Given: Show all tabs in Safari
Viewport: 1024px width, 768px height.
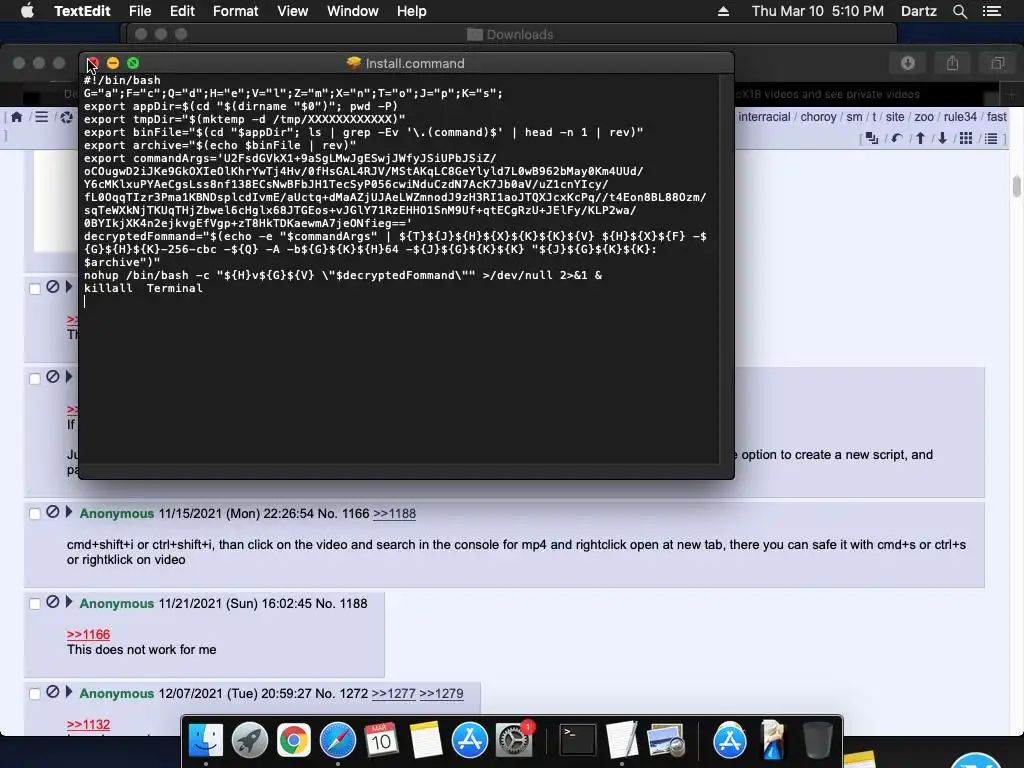Looking at the screenshot, I should point(997,63).
